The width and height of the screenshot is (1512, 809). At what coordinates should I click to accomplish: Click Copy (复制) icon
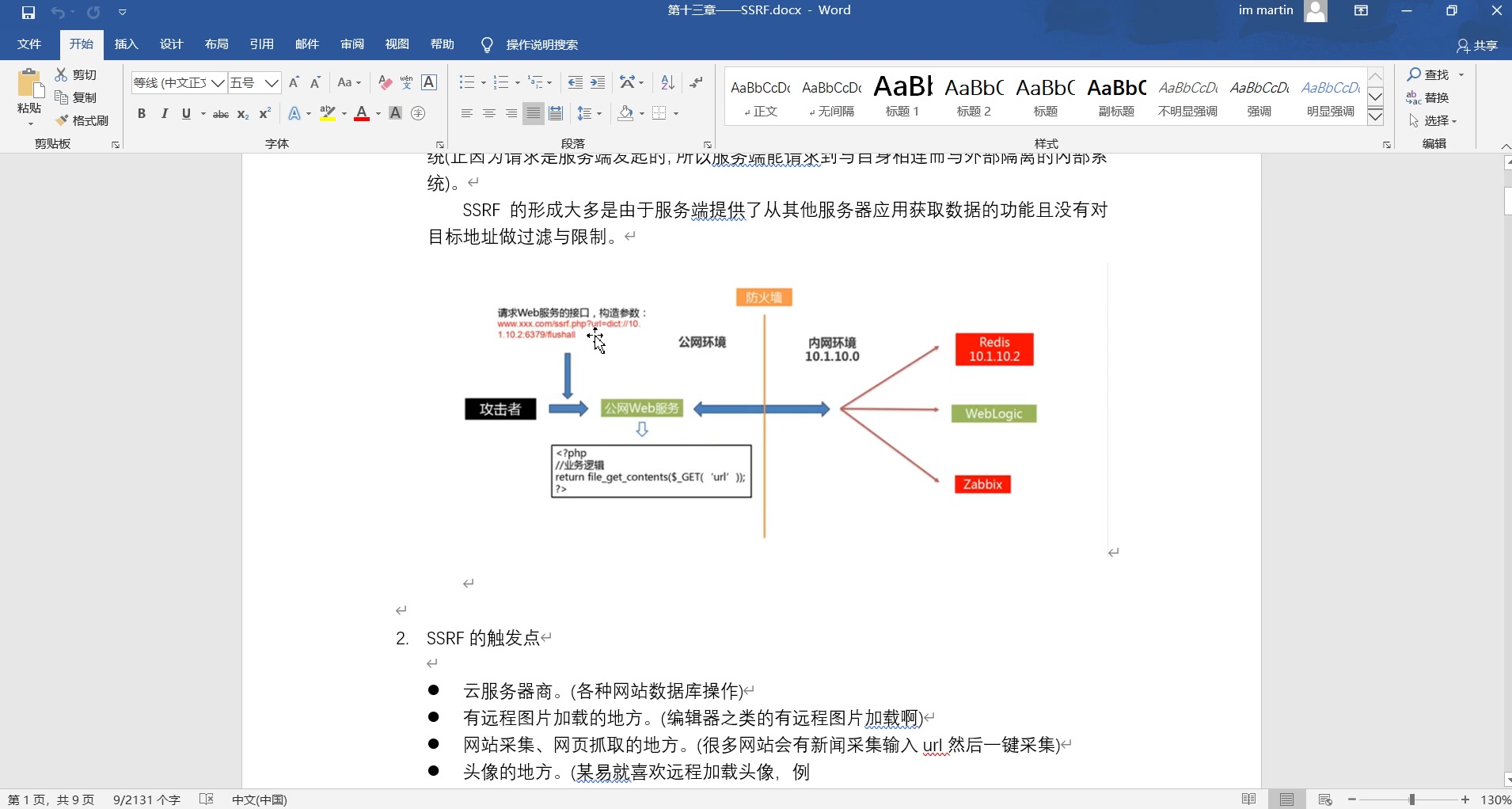tap(62, 97)
